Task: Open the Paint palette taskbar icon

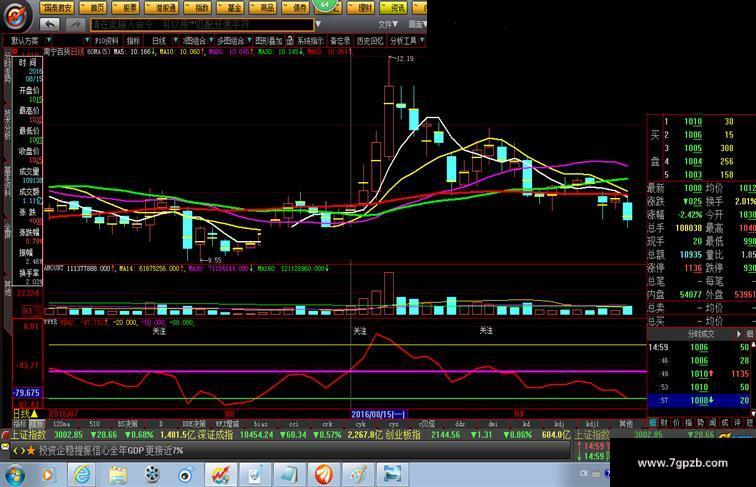Action: tap(358, 475)
